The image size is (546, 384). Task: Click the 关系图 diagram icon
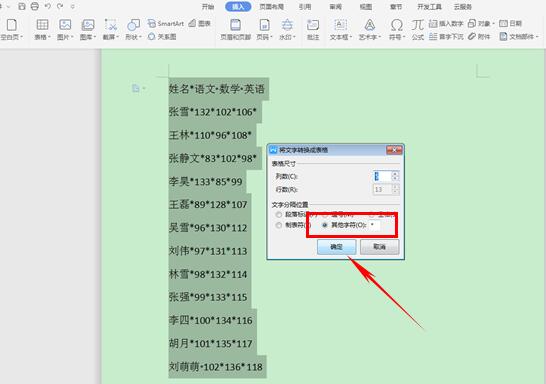pos(162,37)
